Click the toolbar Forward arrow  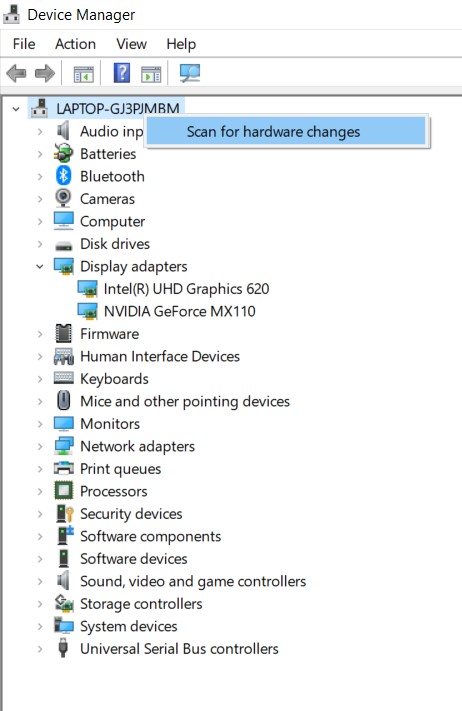pyautogui.click(x=44, y=73)
